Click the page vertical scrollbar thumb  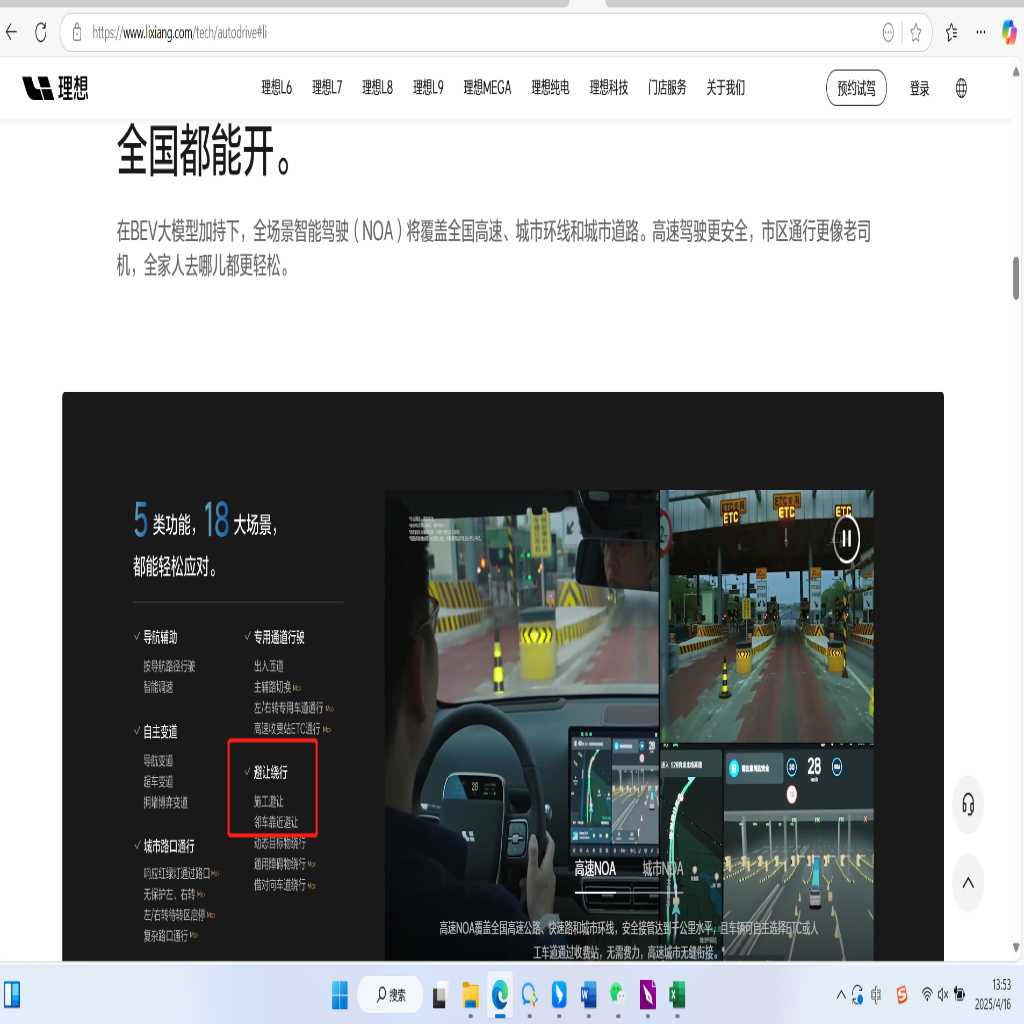(x=1016, y=278)
